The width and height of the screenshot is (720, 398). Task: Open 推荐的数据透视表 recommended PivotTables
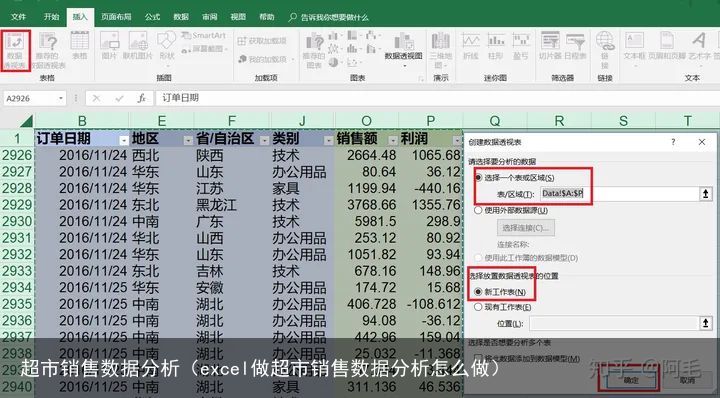click(48, 50)
